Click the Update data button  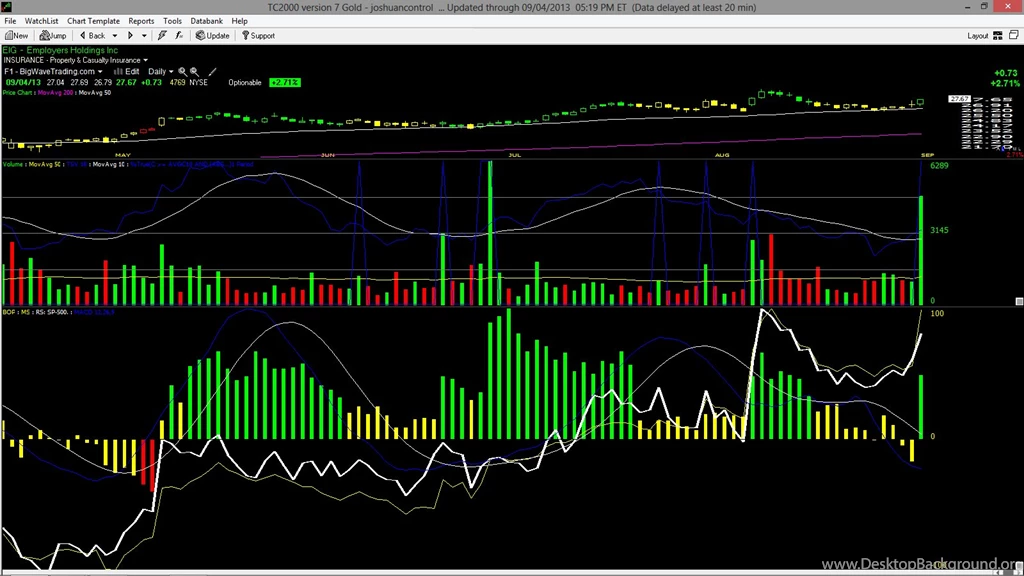pos(212,35)
